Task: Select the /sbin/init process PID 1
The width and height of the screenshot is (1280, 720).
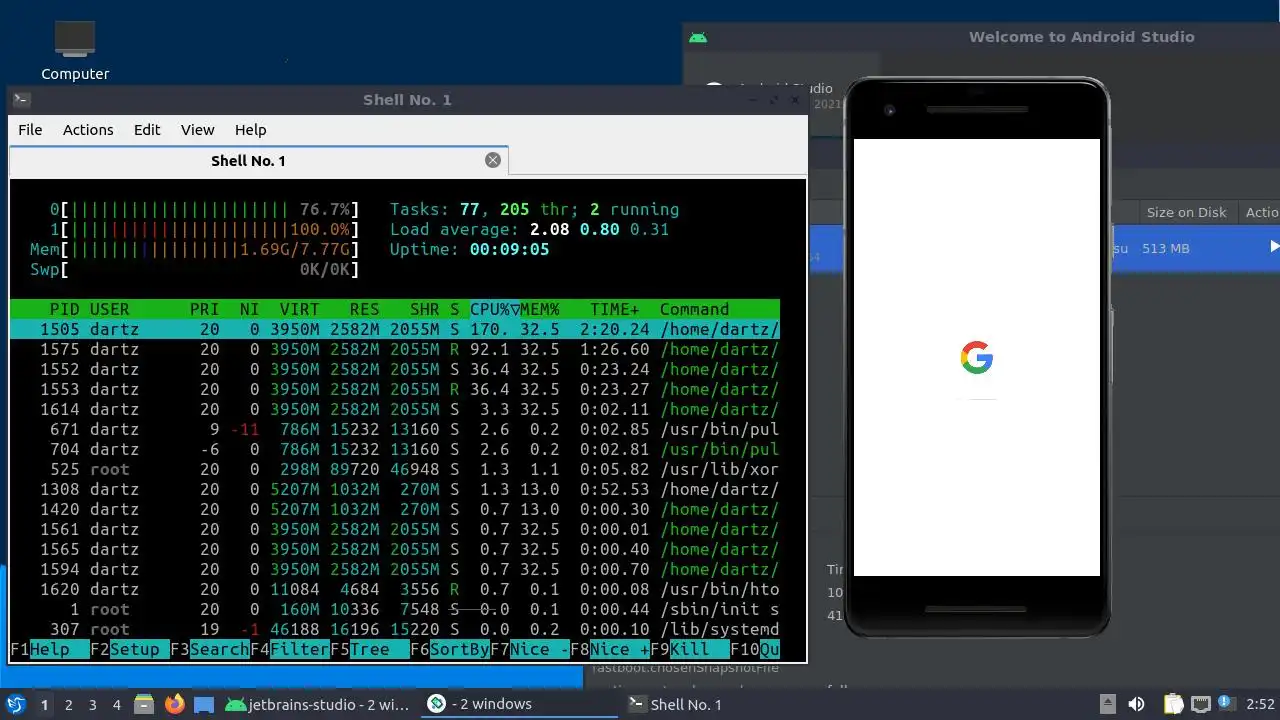Action: pos(394,609)
